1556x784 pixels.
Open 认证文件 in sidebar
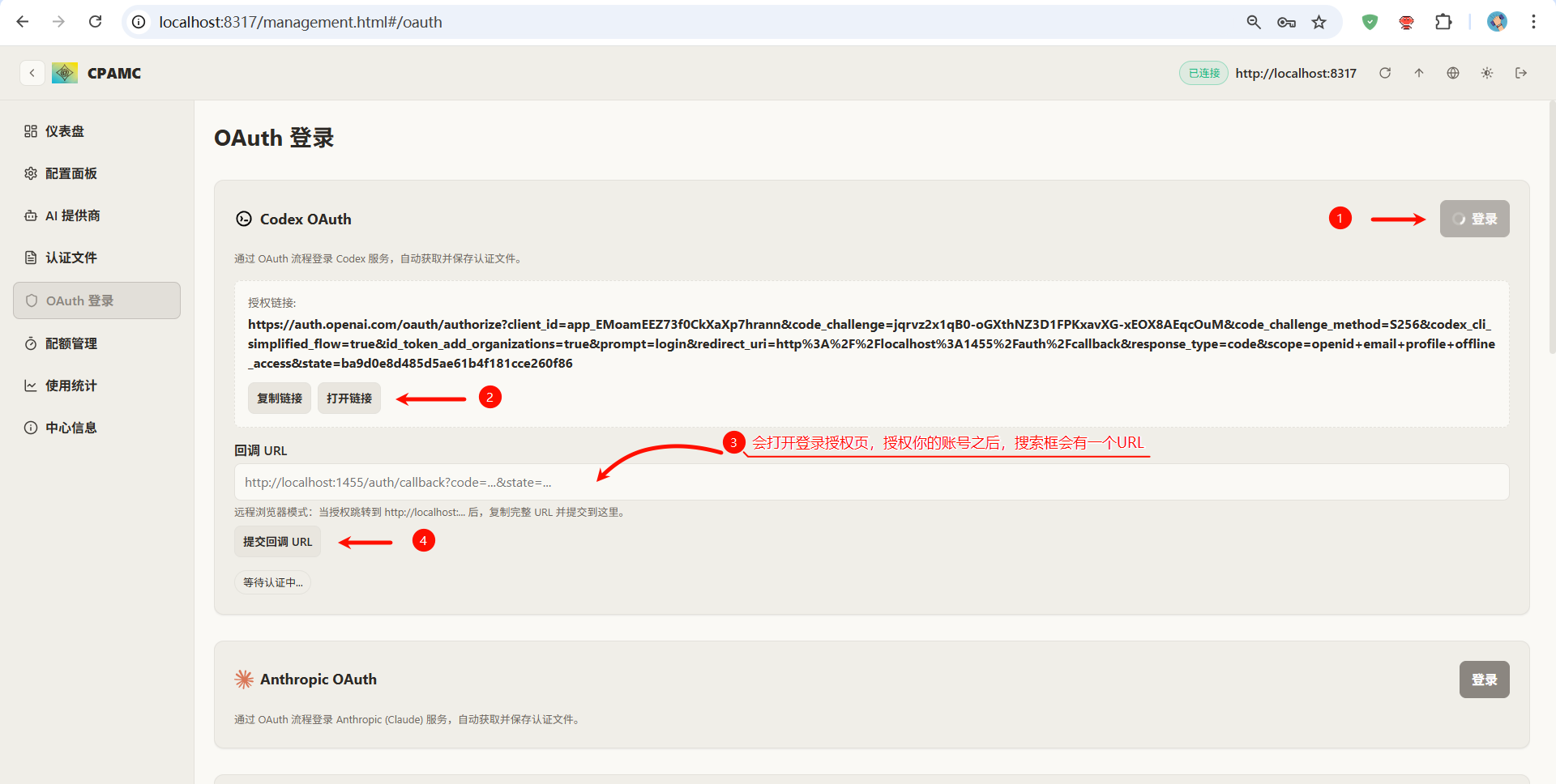tap(96, 258)
